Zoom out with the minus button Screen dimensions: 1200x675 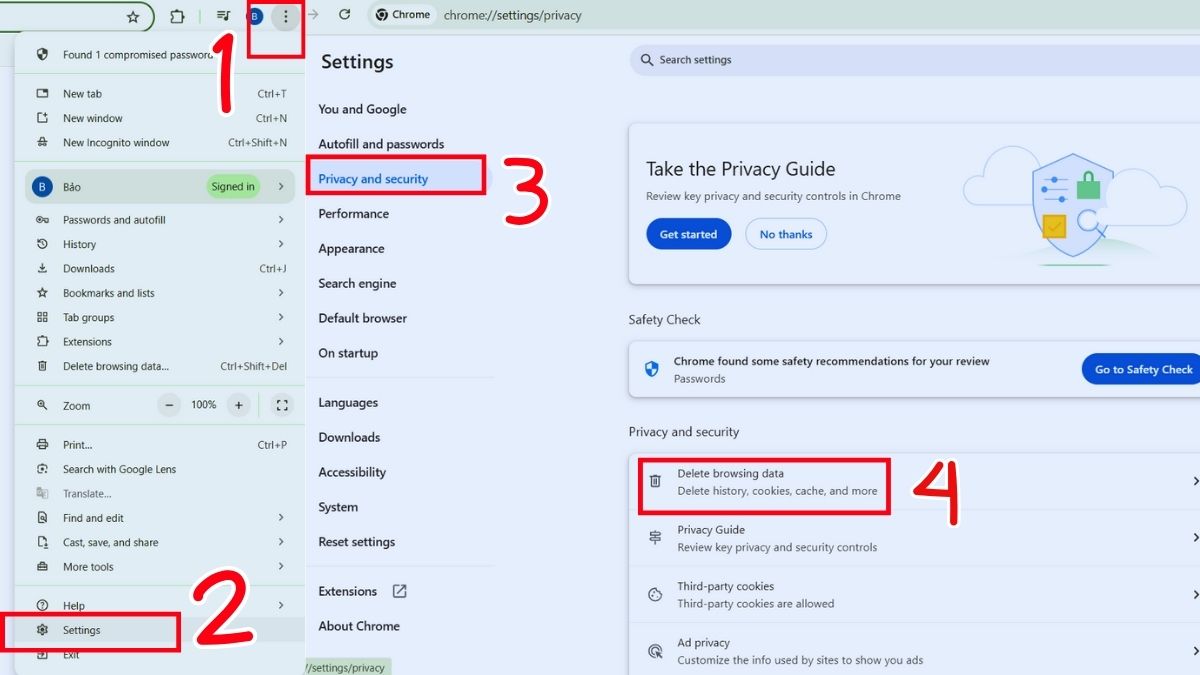point(170,405)
